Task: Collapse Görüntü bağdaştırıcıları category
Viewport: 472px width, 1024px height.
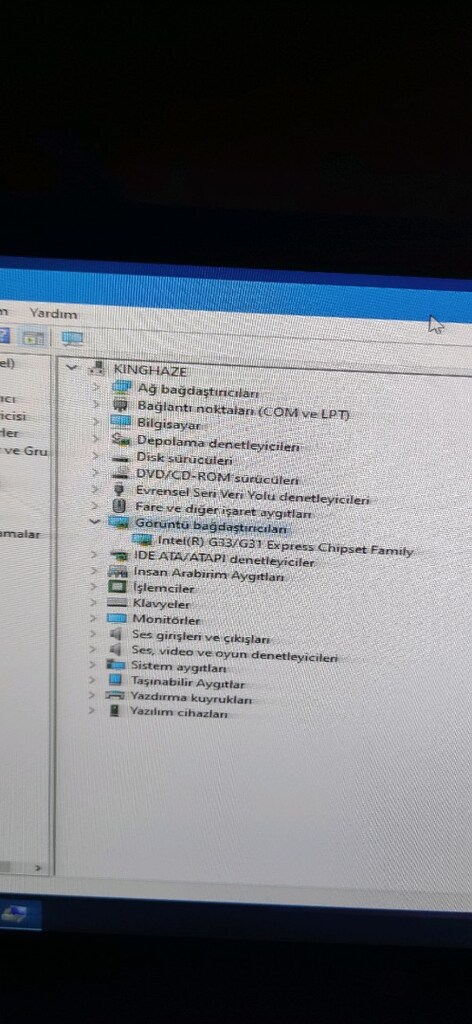Action: tap(95, 522)
